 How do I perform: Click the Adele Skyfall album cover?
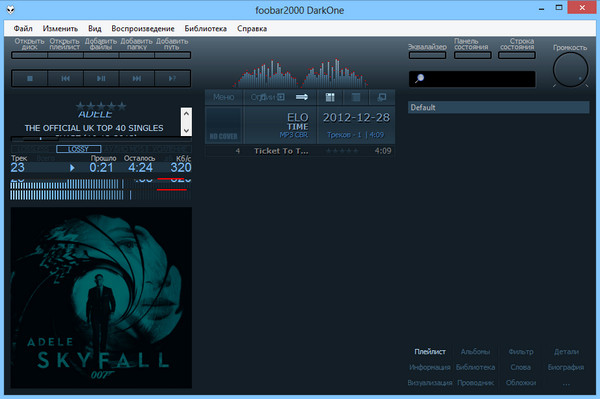tap(101, 298)
